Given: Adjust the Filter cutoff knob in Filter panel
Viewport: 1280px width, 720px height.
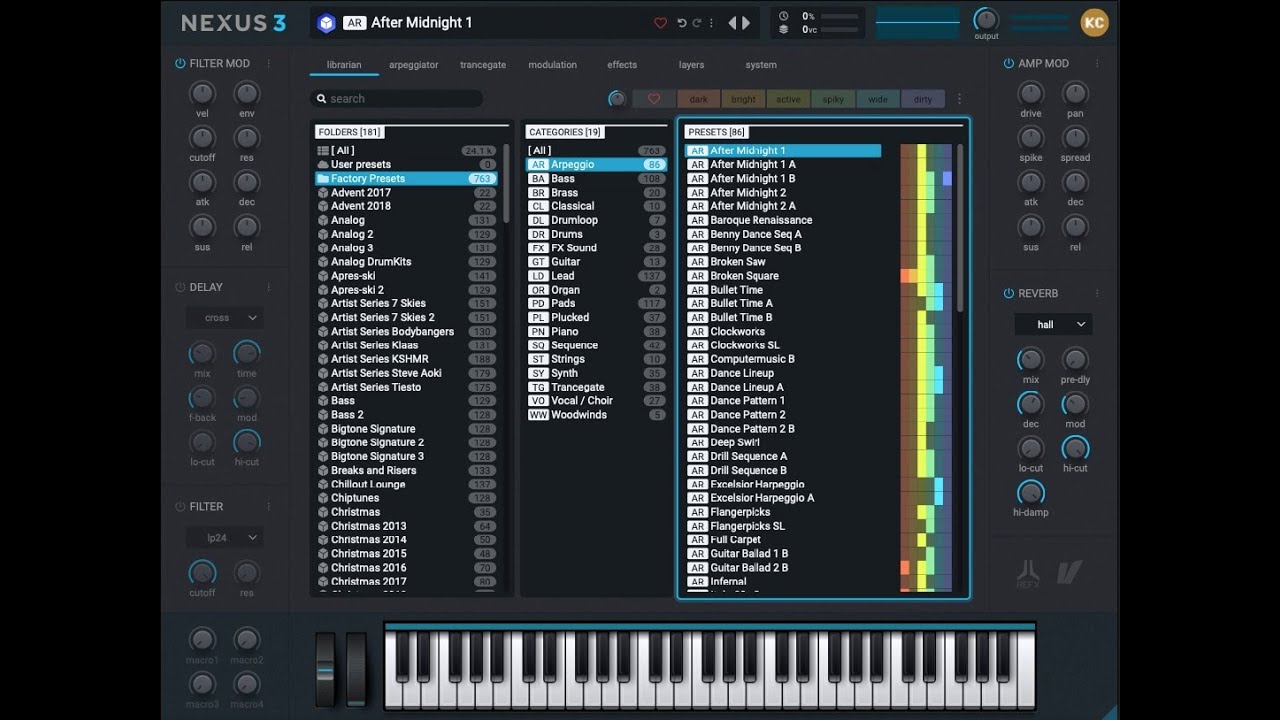Looking at the screenshot, I should point(202,572).
